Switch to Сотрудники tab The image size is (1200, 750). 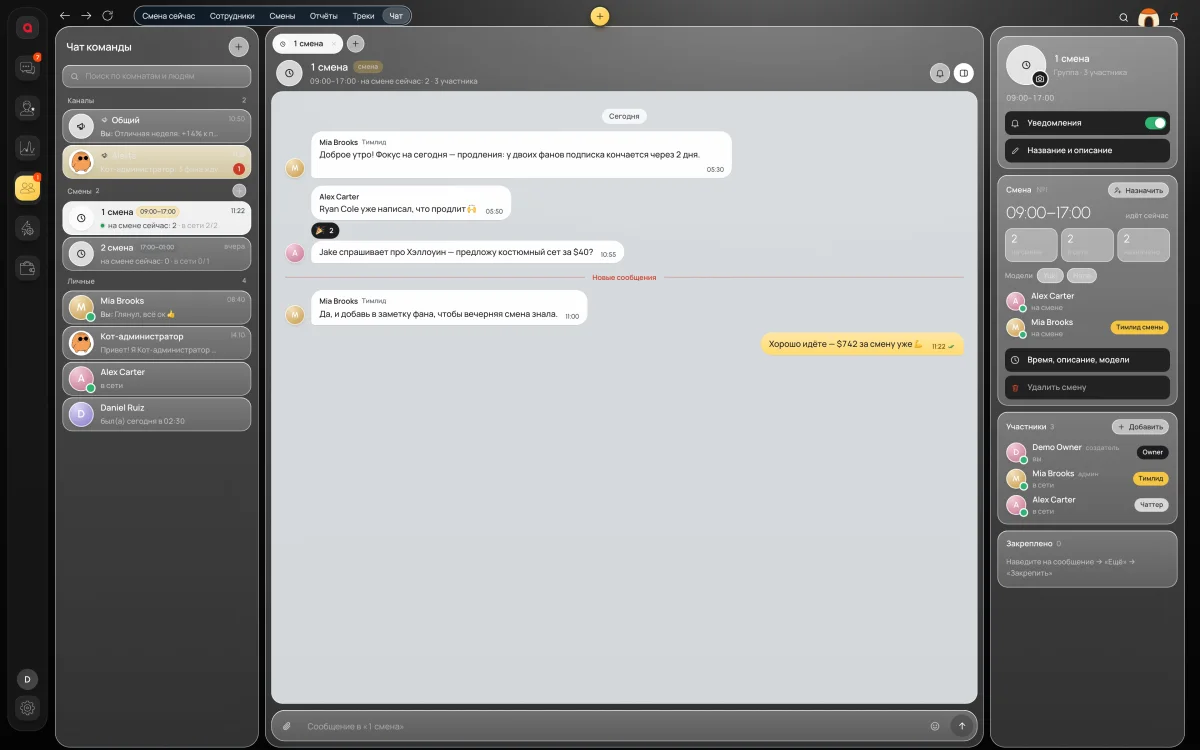point(232,16)
